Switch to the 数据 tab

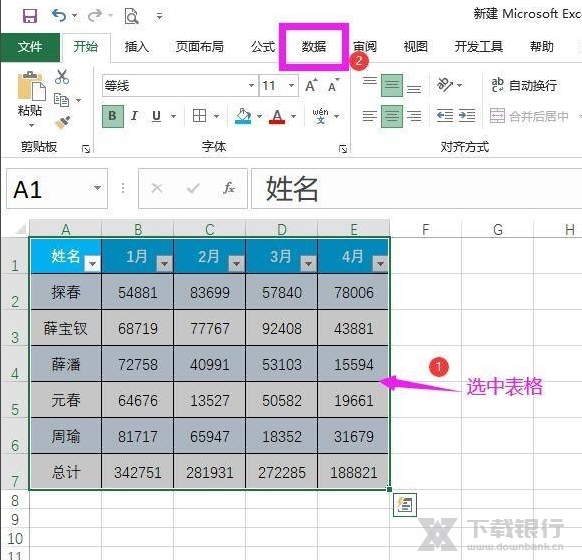pyautogui.click(x=314, y=47)
